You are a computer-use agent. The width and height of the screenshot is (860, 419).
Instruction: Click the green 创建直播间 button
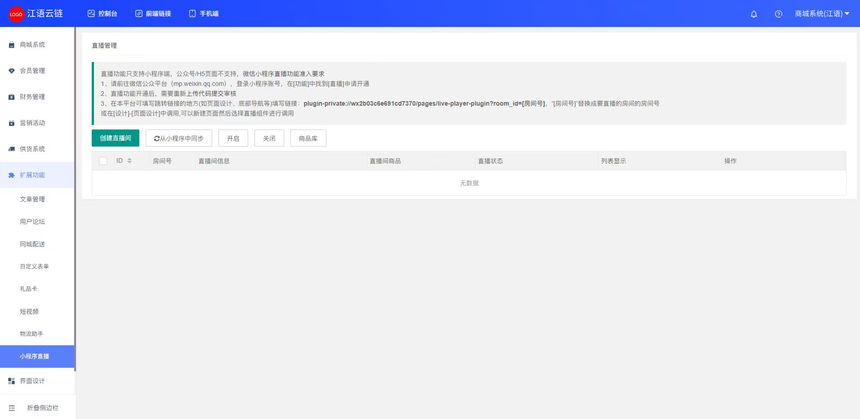tap(115, 138)
